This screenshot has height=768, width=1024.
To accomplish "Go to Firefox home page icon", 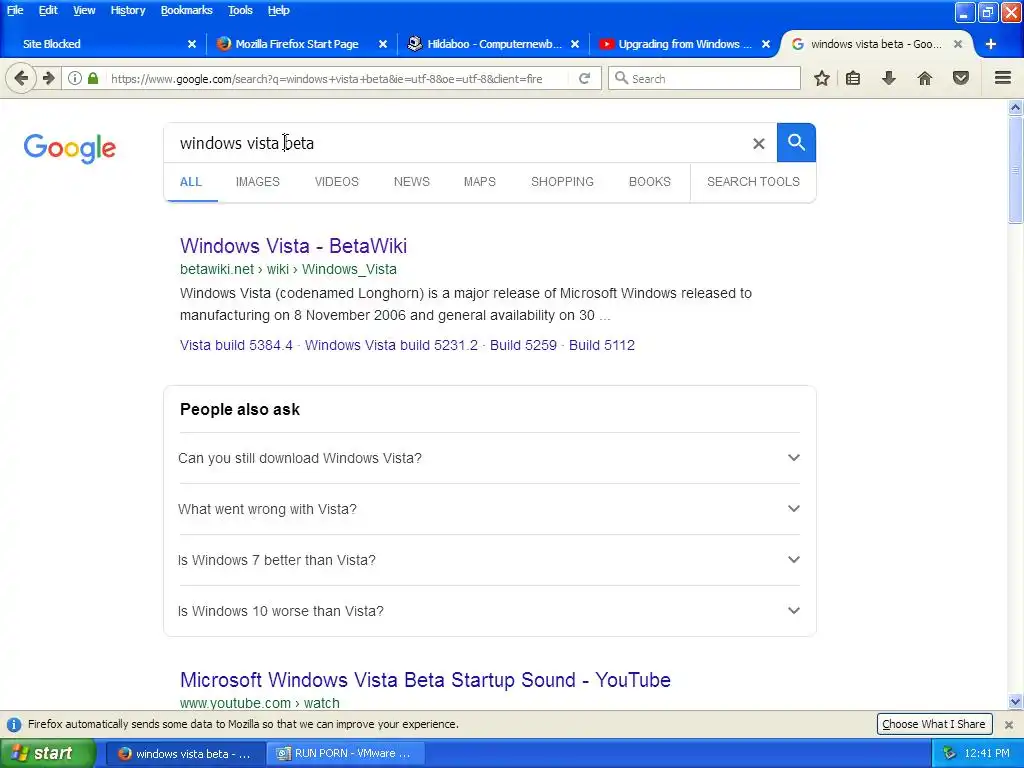I will [925, 78].
